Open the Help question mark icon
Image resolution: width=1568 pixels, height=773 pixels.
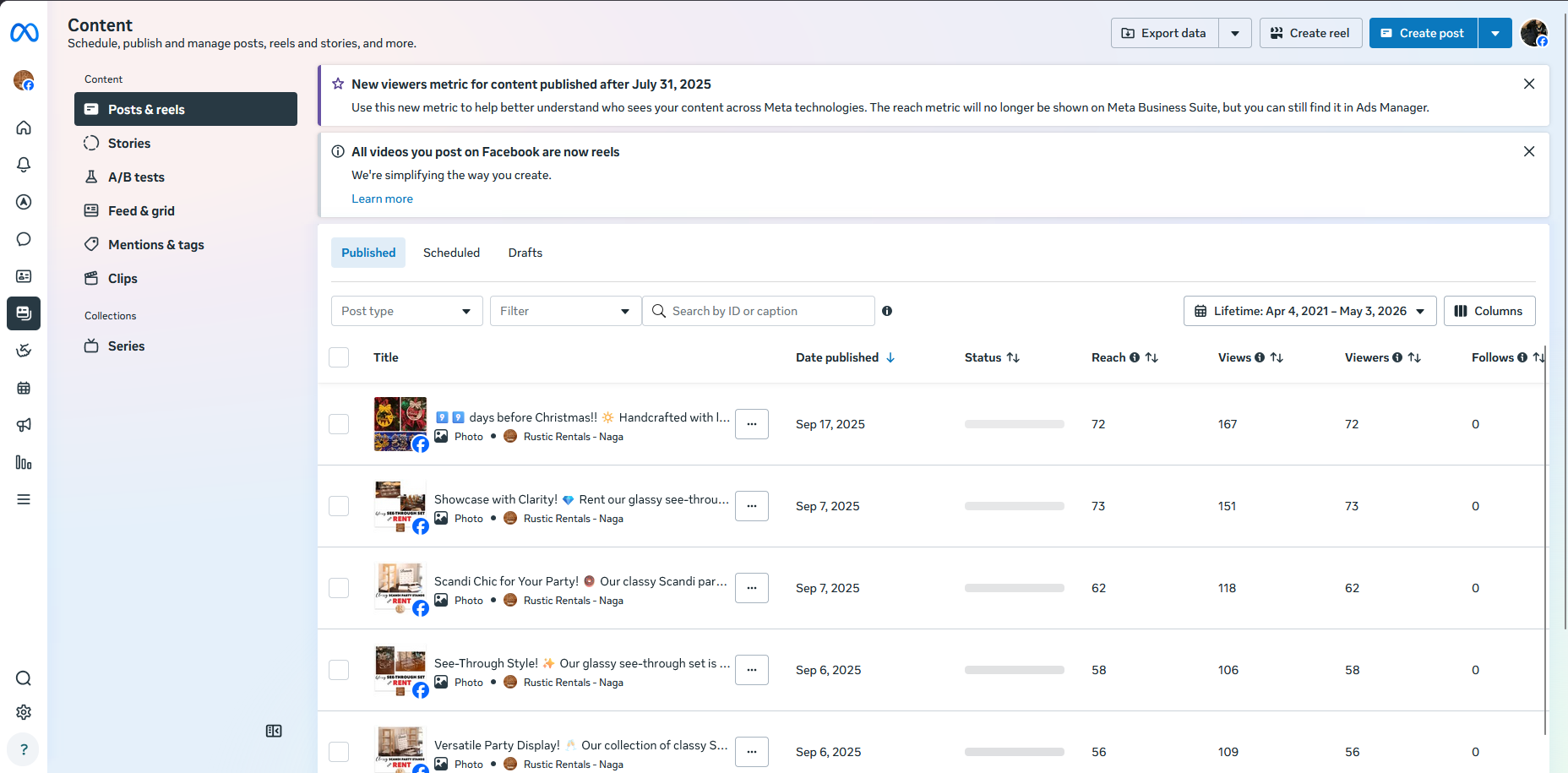click(x=24, y=749)
